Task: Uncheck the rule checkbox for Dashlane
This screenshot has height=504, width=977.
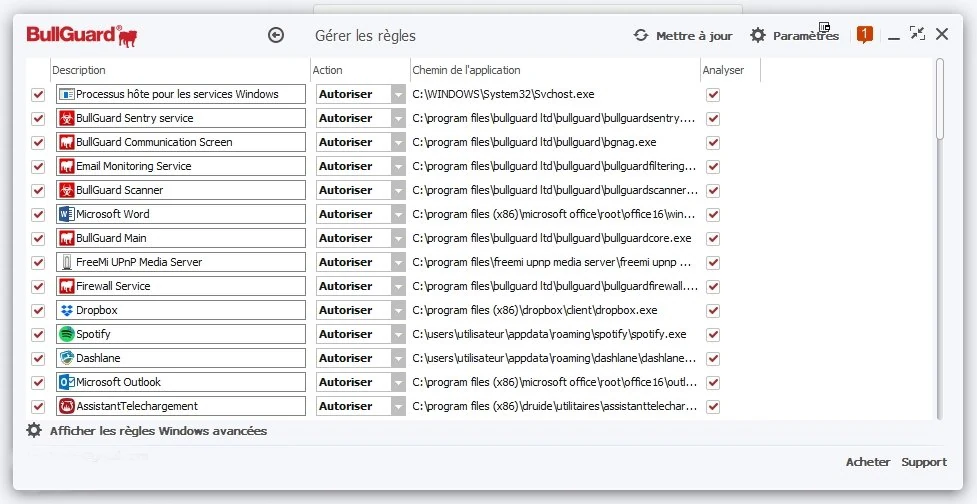Action: pos(38,358)
